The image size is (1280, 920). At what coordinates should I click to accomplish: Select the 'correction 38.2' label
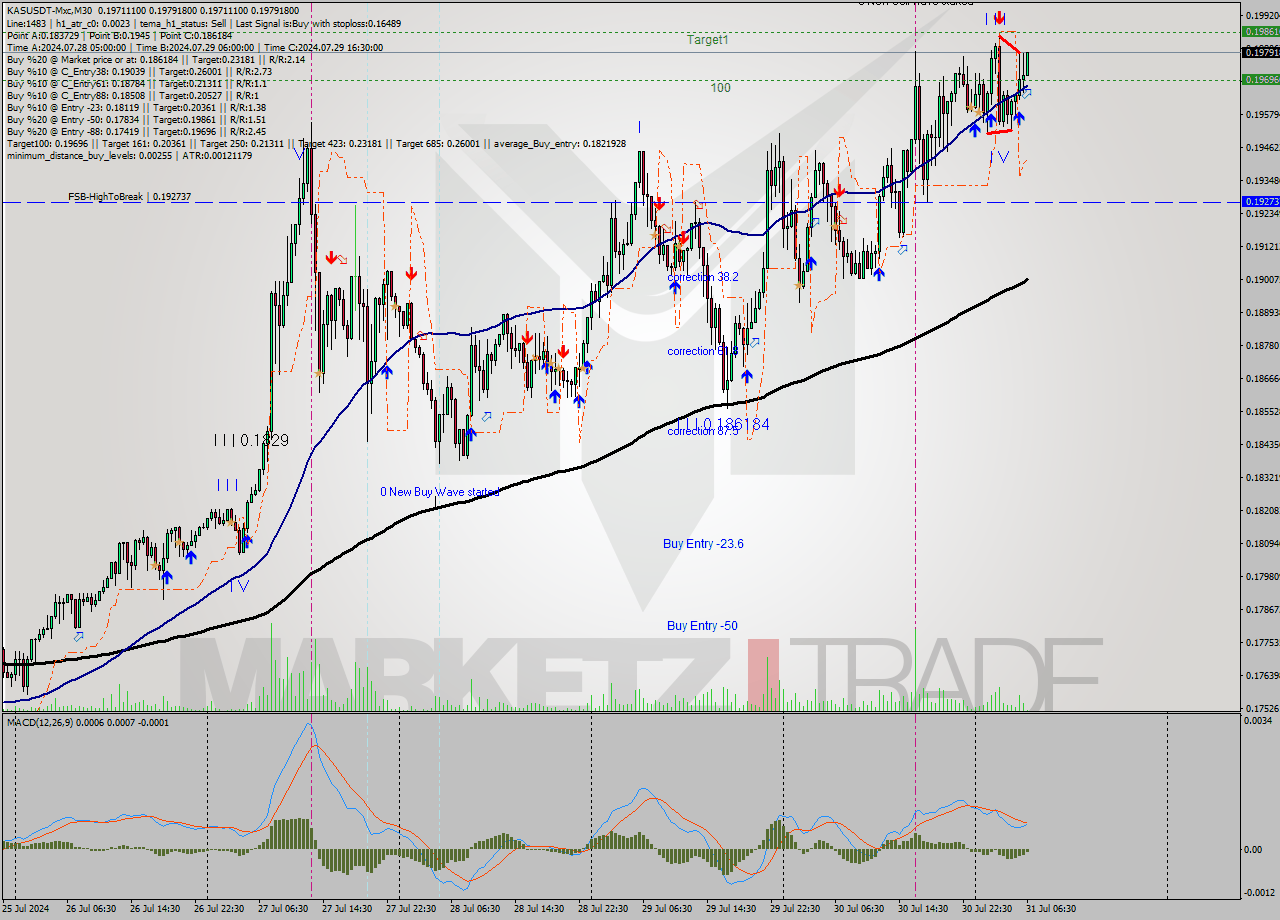click(x=703, y=277)
